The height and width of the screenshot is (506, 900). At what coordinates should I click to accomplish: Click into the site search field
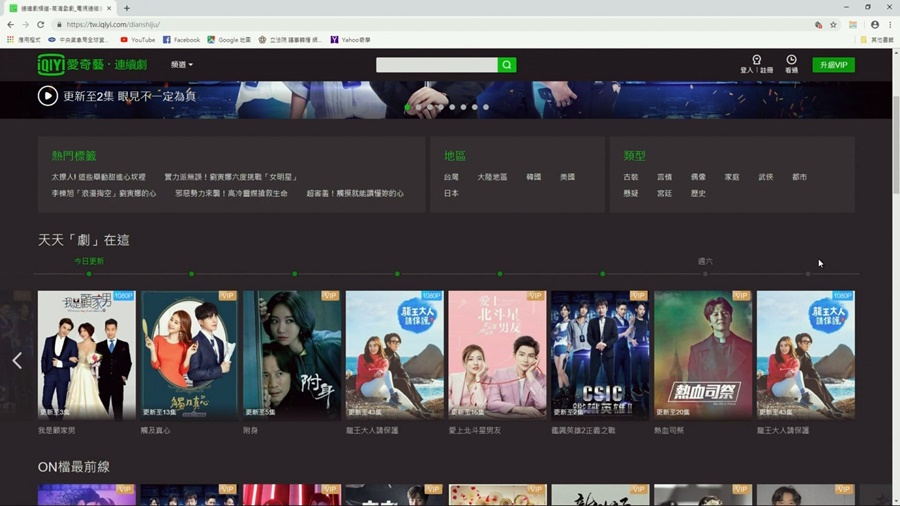(x=436, y=65)
